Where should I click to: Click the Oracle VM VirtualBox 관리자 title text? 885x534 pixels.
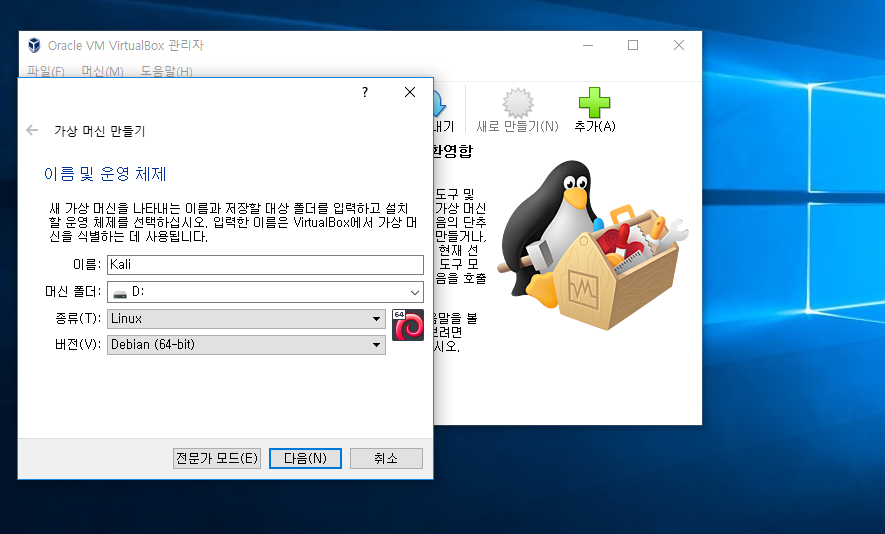pos(126,45)
